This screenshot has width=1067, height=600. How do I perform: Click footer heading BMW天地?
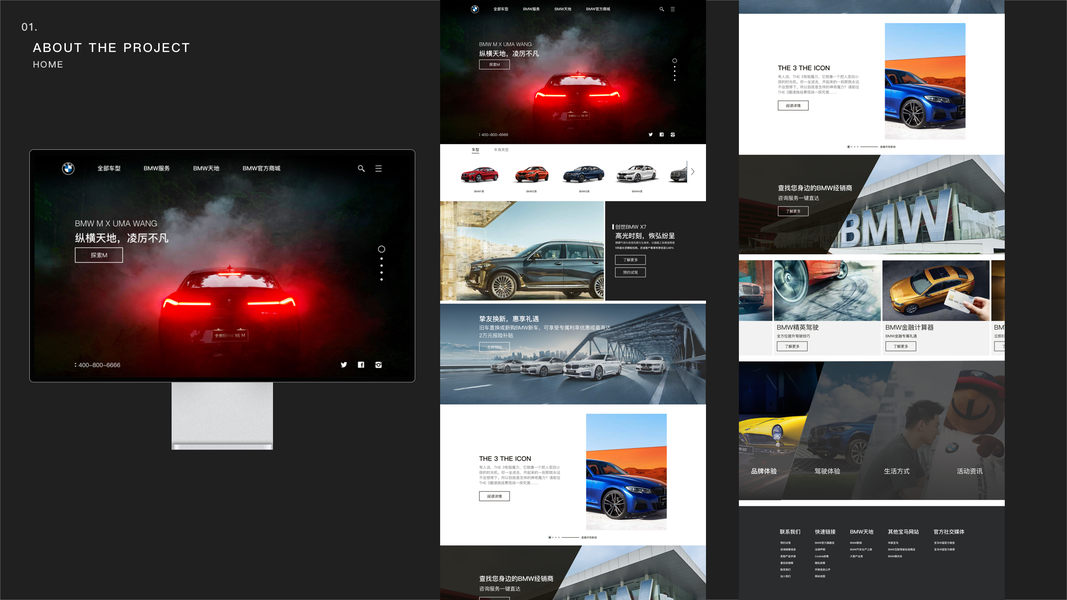tap(861, 532)
